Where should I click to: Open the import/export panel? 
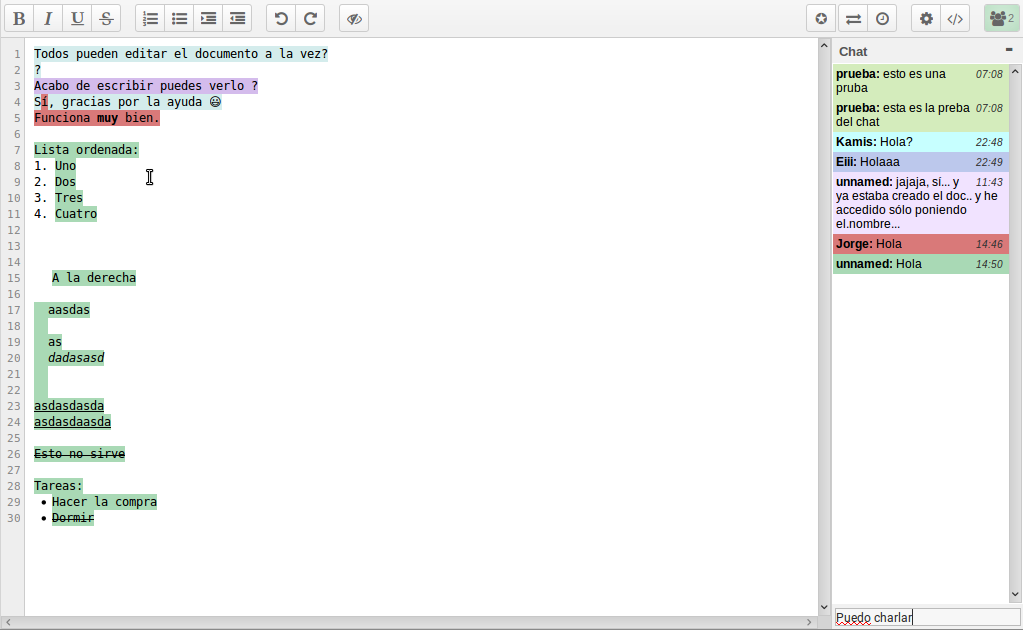[852, 18]
